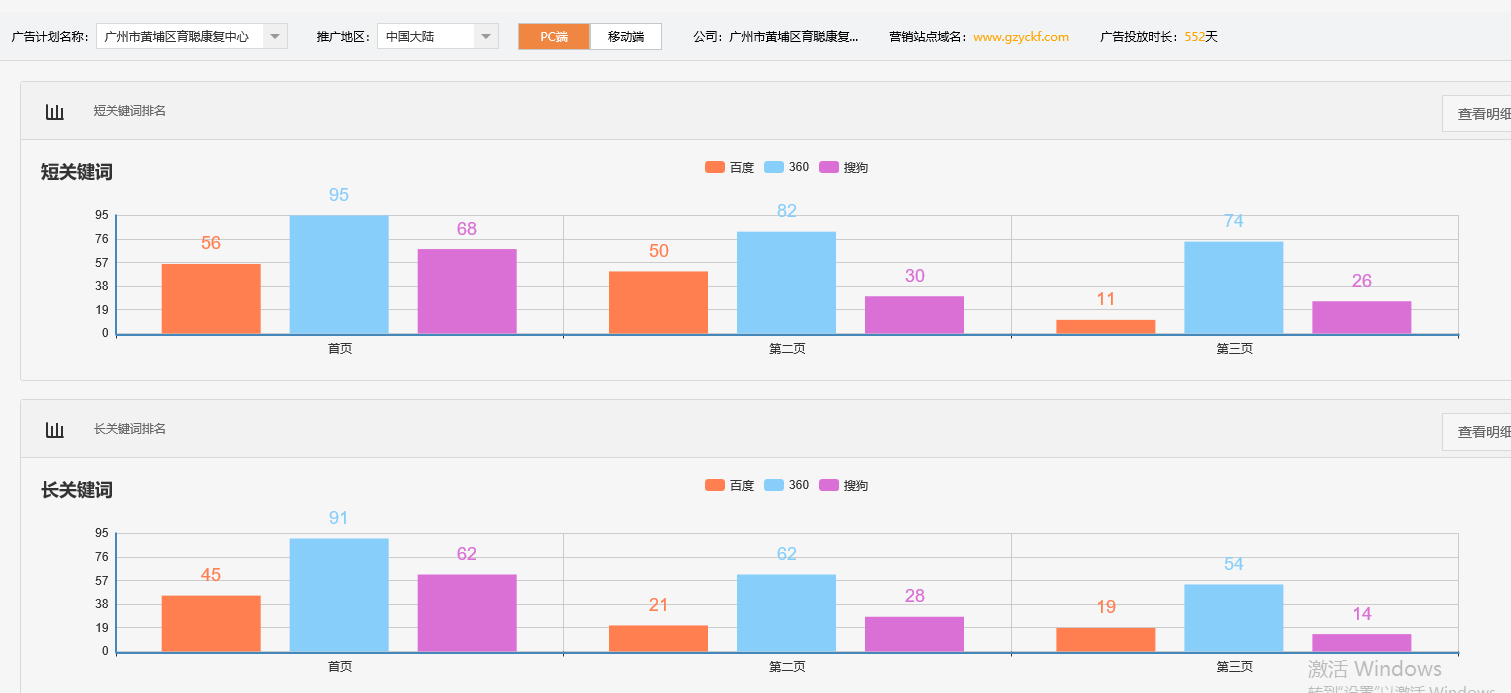Click the 360 第三页 bar valued 54
Screen dimensions: 1511x693
[x=1233, y=618]
